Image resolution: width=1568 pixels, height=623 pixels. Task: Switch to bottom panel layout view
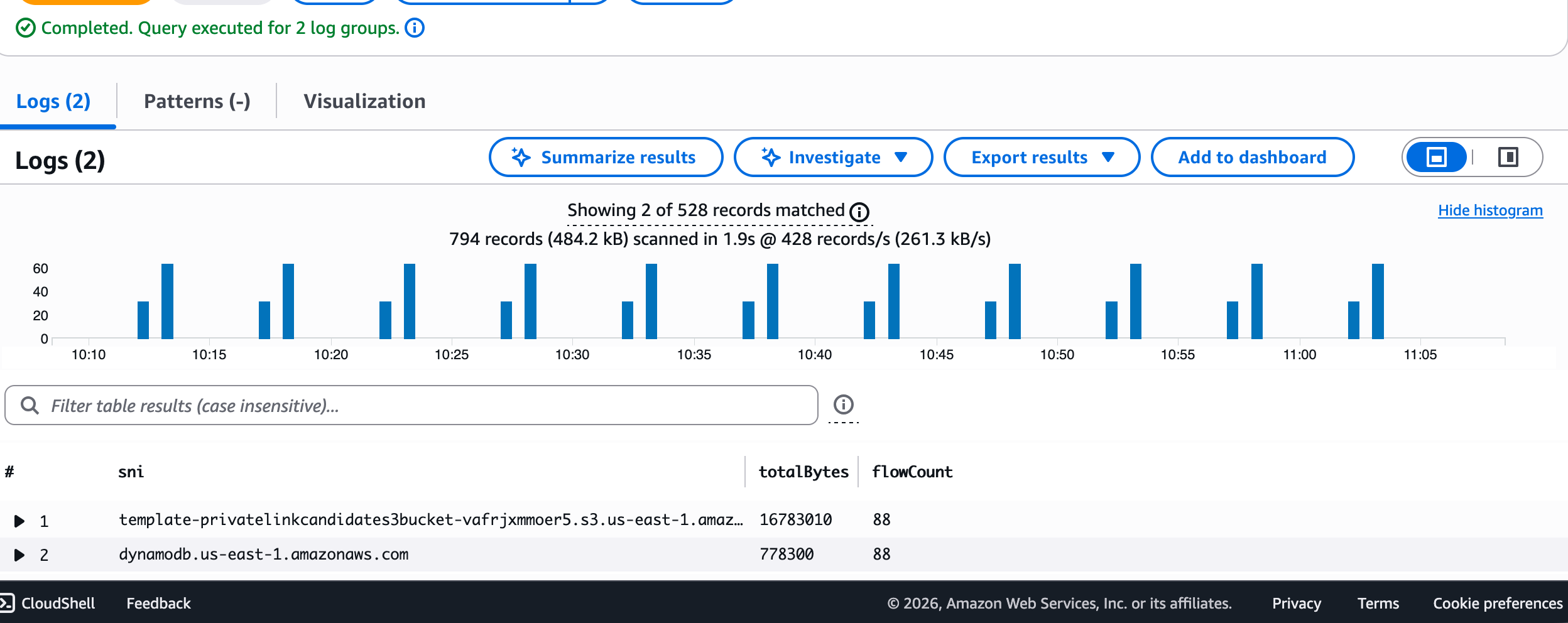click(x=1437, y=157)
